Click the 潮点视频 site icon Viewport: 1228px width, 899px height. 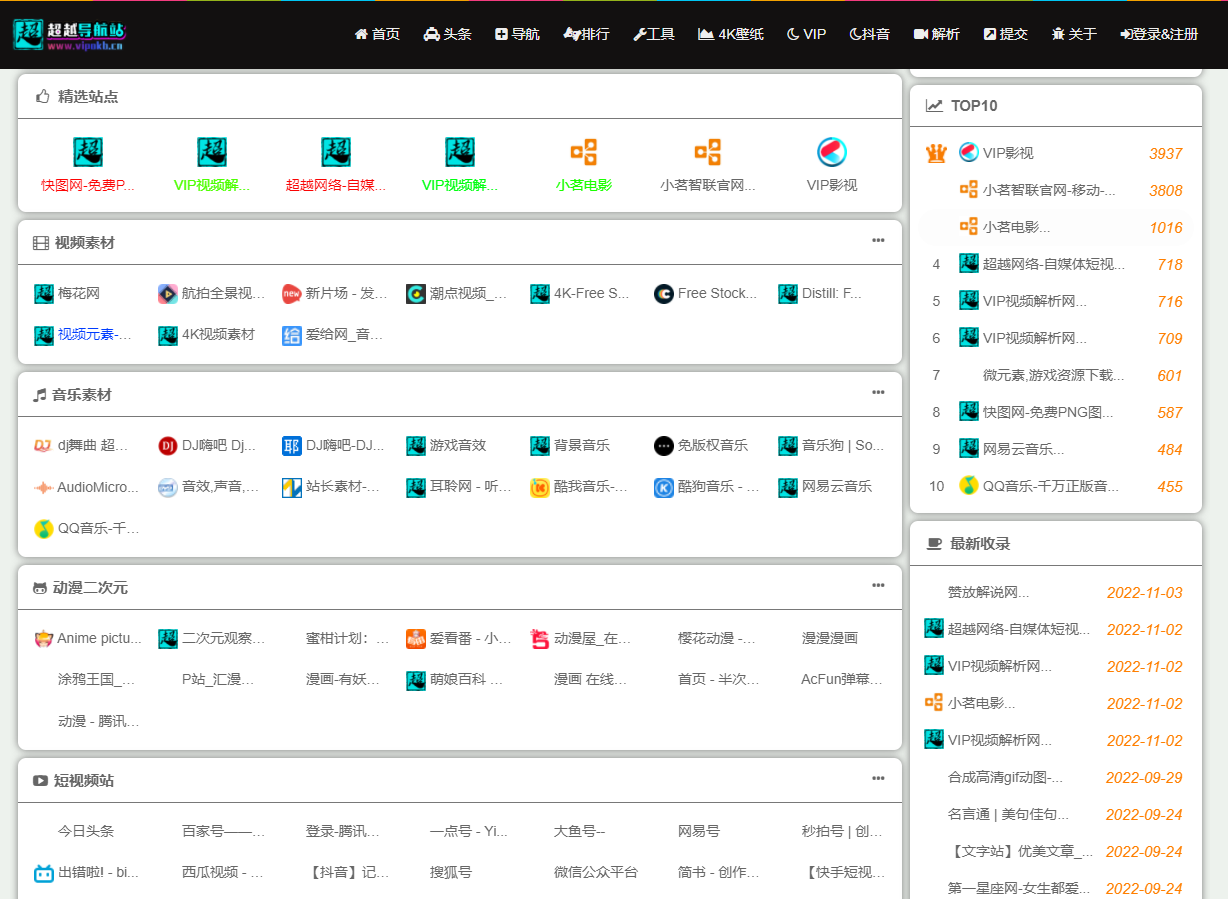click(416, 294)
